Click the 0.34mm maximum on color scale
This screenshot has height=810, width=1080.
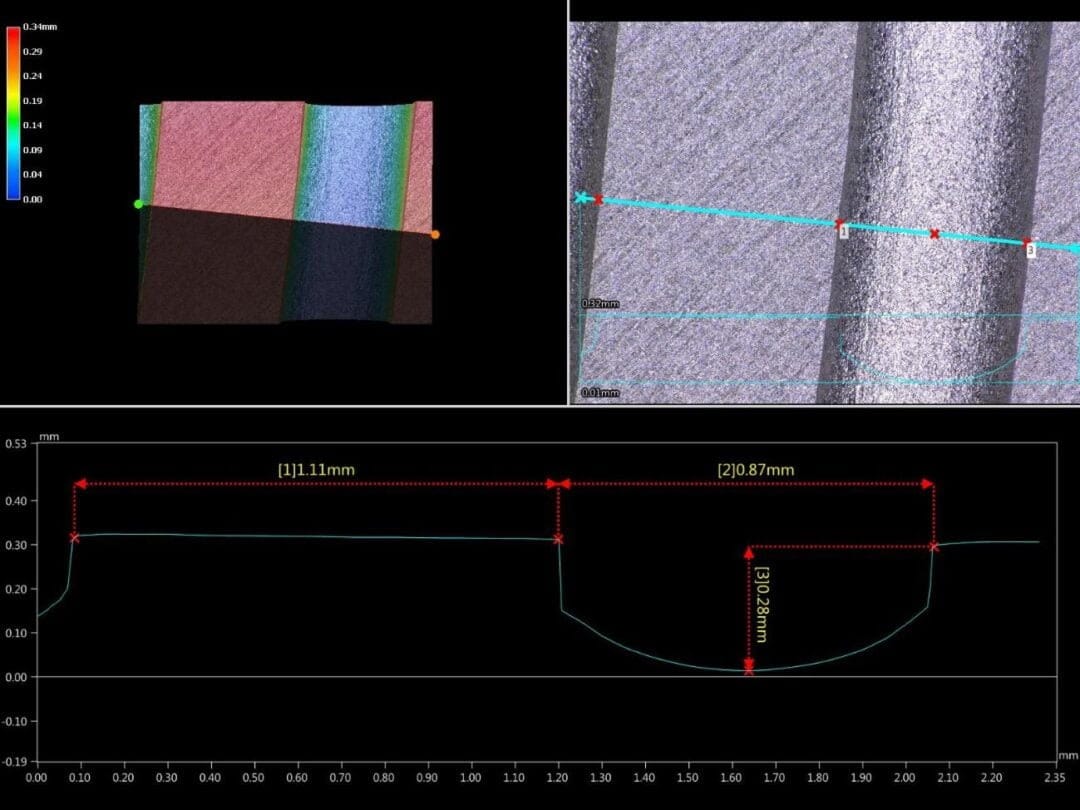tap(40, 28)
